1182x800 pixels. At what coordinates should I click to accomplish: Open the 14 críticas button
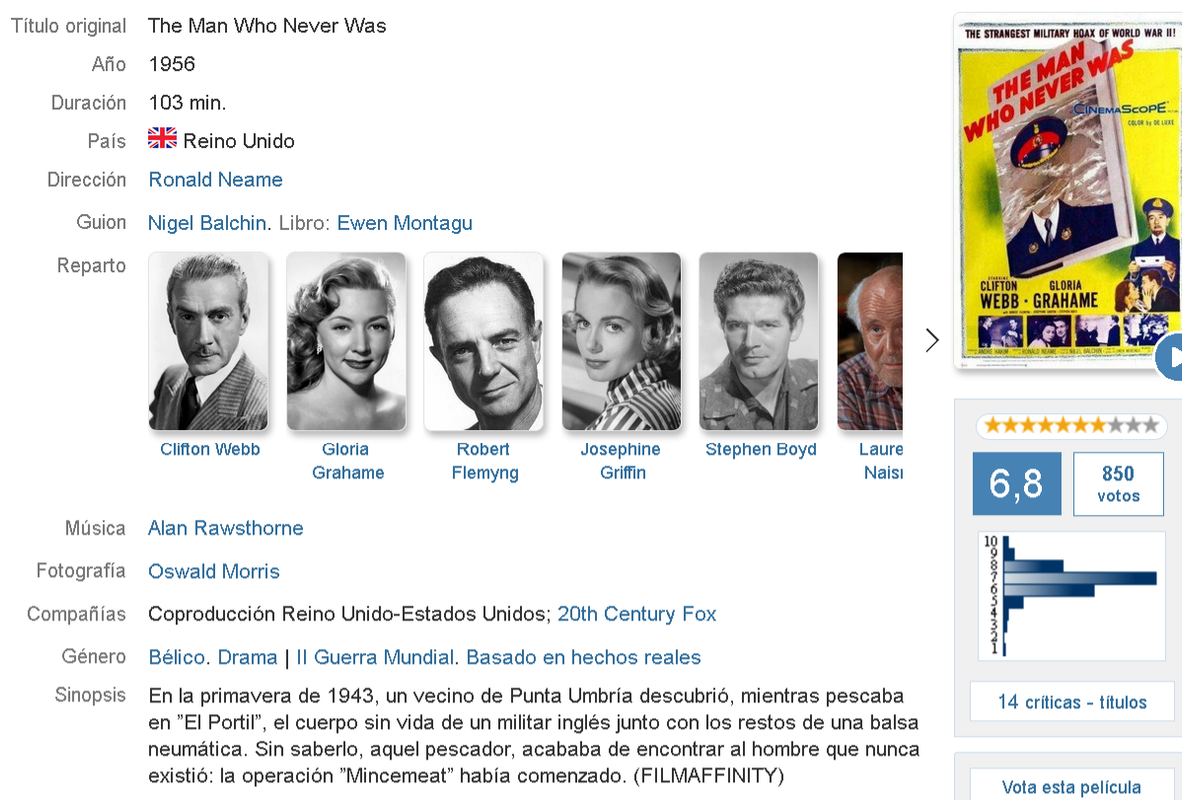[x=1072, y=702]
